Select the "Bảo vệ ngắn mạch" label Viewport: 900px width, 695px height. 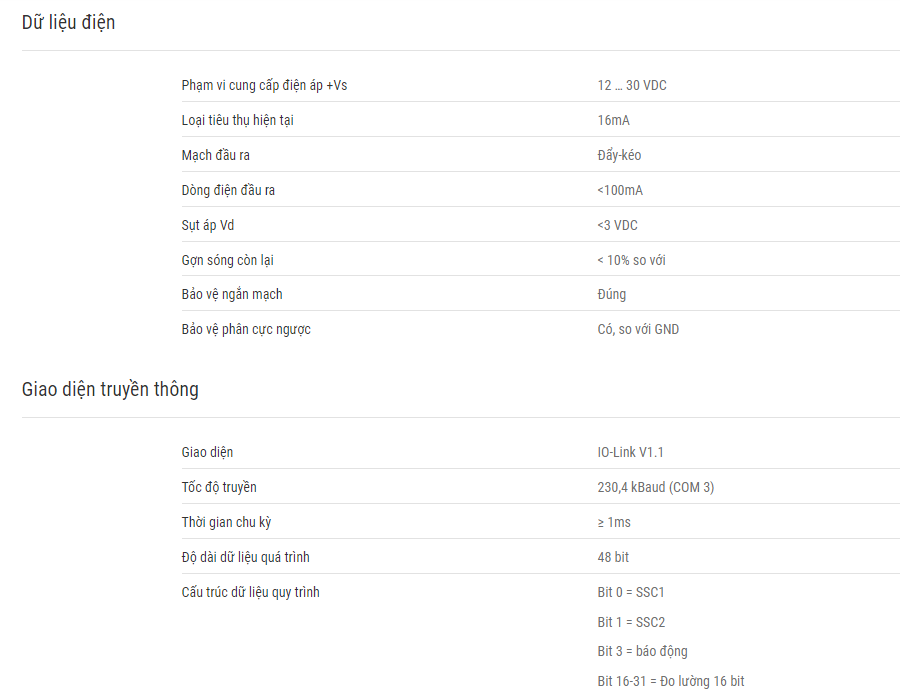pyautogui.click(x=232, y=294)
